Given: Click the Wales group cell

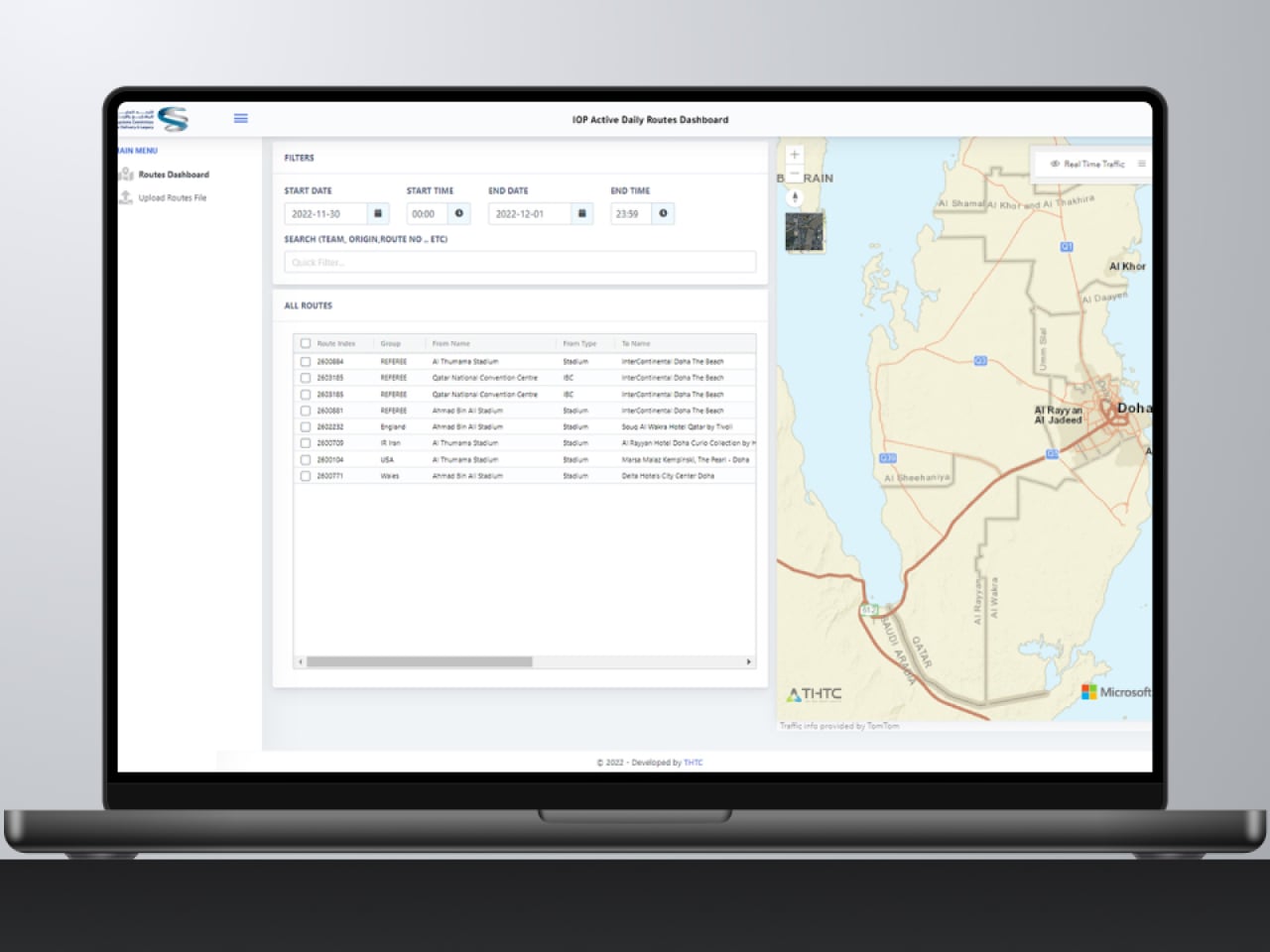Looking at the screenshot, I should coord(390,476).
